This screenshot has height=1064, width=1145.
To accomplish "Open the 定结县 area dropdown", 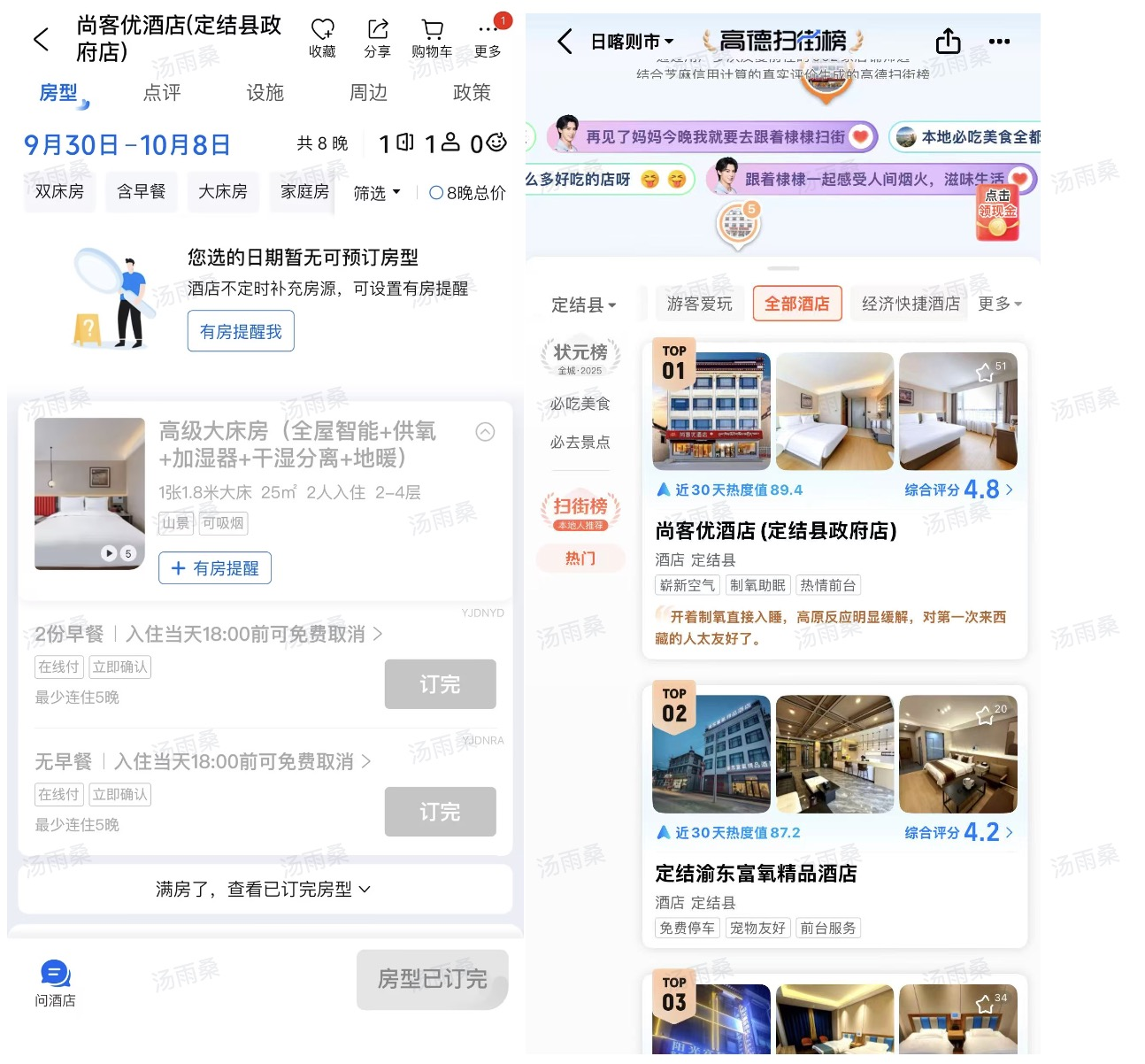I will pyautogui.click(x=583, y=305).
